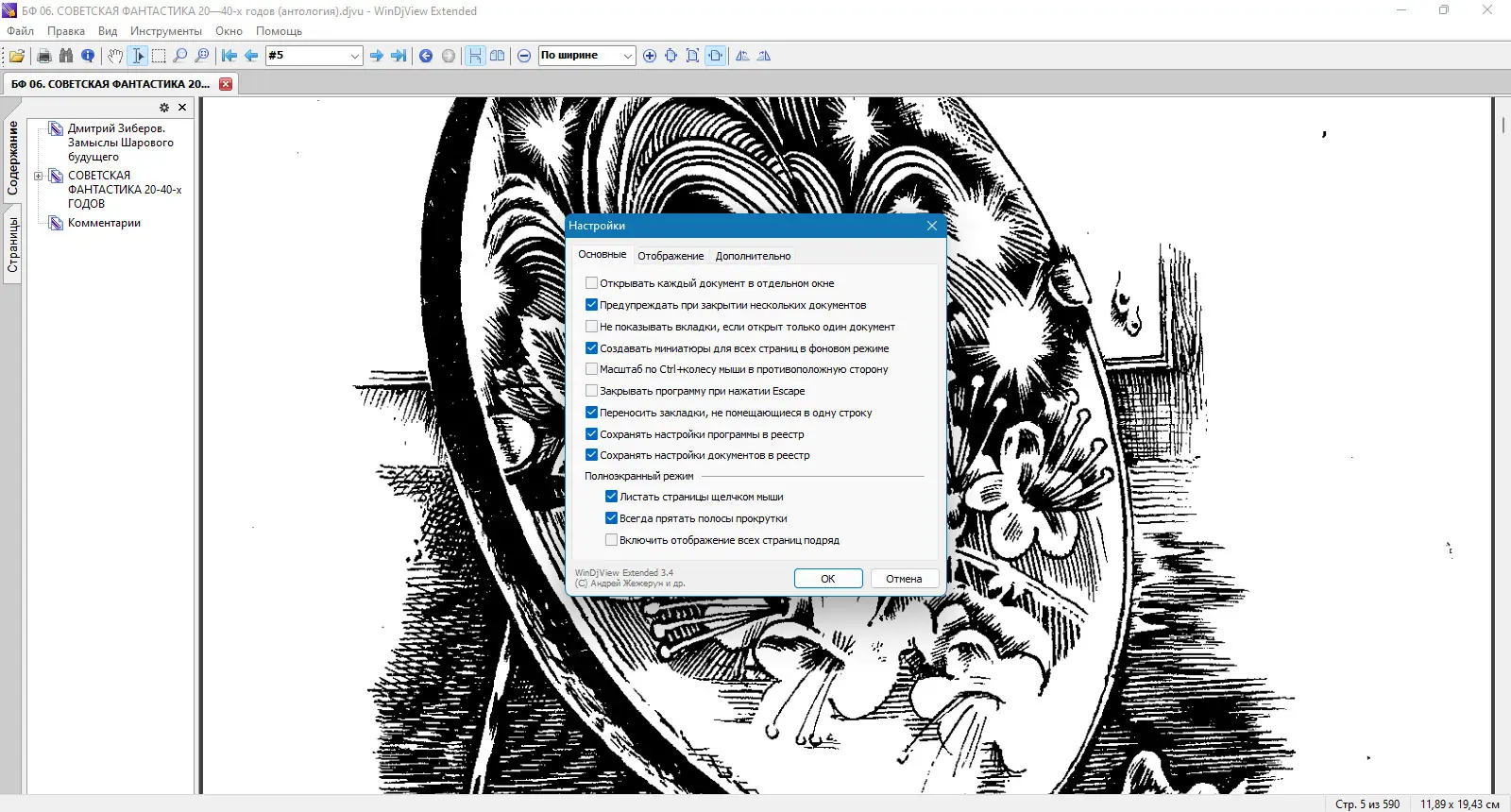Uncheck 'Переносить закладки' checkbox

coord(592,413)
